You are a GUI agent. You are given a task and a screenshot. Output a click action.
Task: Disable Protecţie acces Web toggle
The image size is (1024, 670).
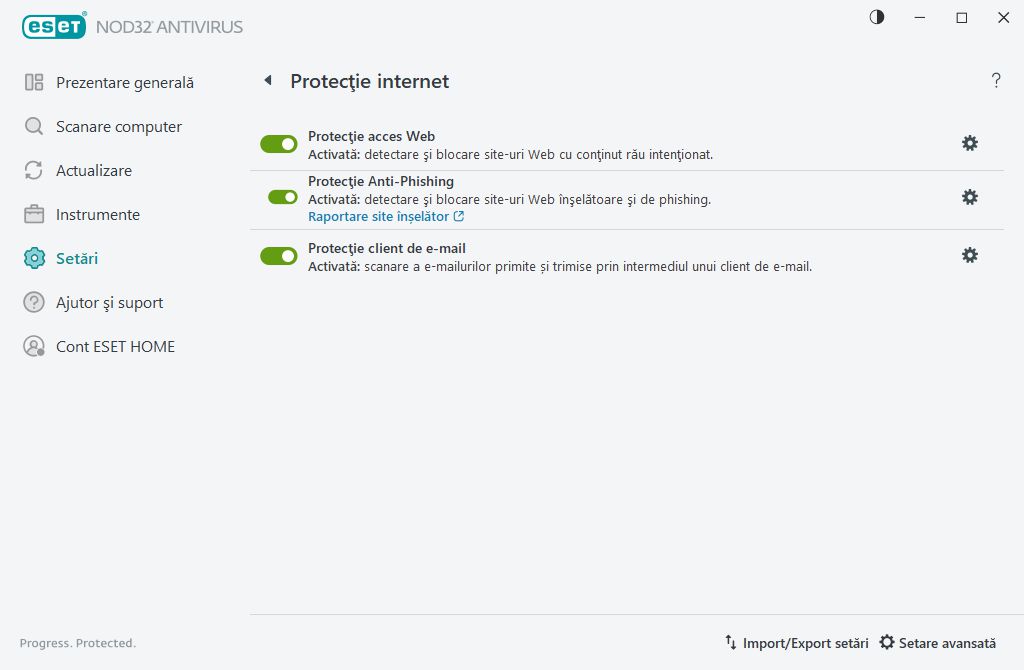(278, 143)
